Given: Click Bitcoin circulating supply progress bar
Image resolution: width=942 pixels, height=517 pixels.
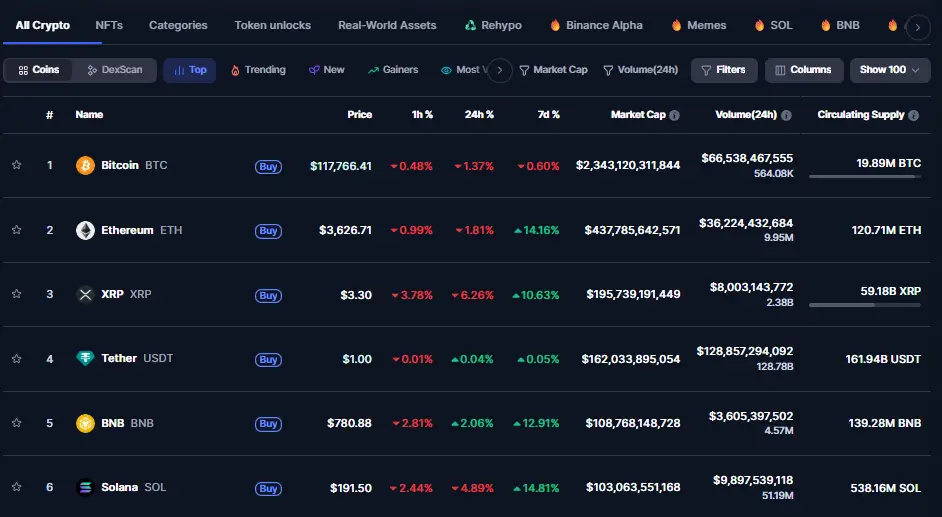Looking at the screenshot, I should point(865,177).
